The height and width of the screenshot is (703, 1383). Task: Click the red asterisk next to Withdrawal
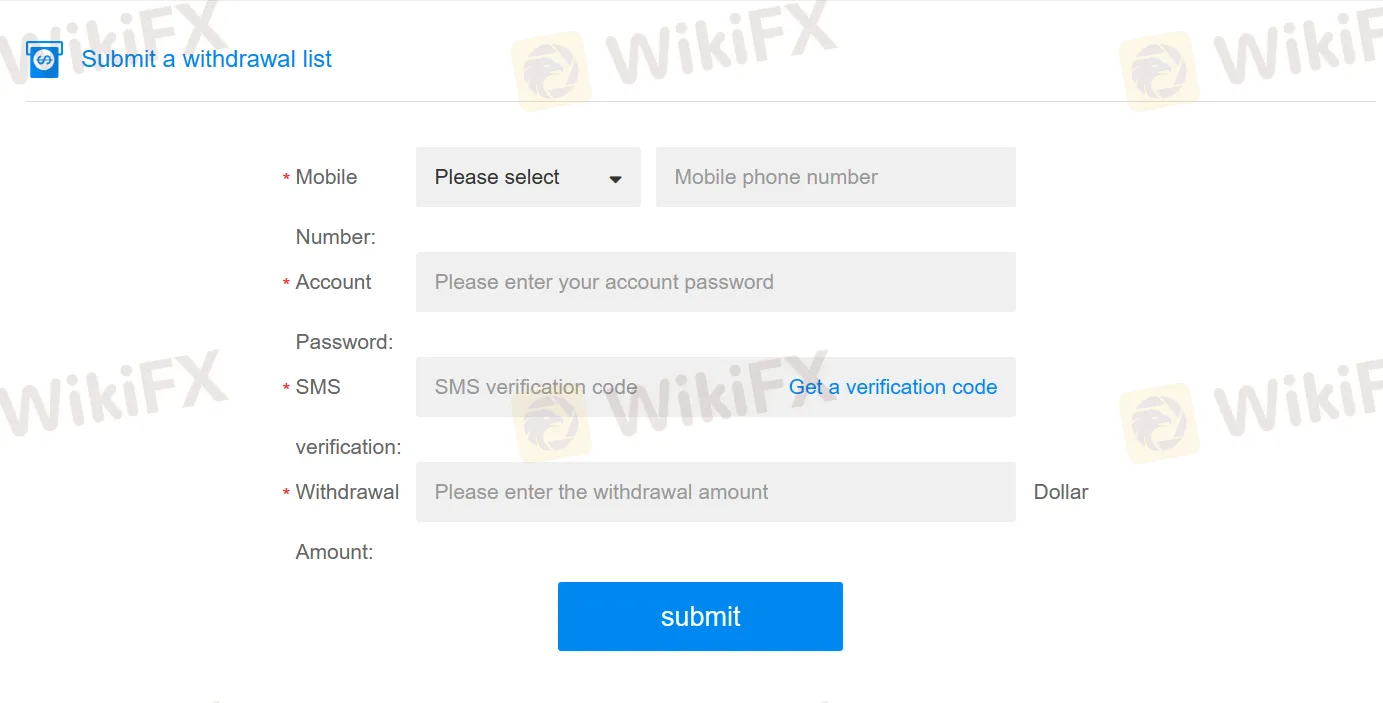pos(286,494)
